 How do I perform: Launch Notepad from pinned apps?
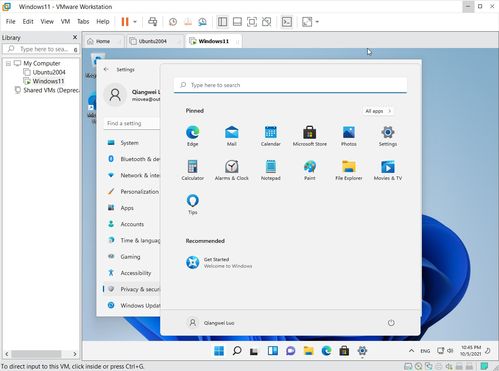(271, 170)
